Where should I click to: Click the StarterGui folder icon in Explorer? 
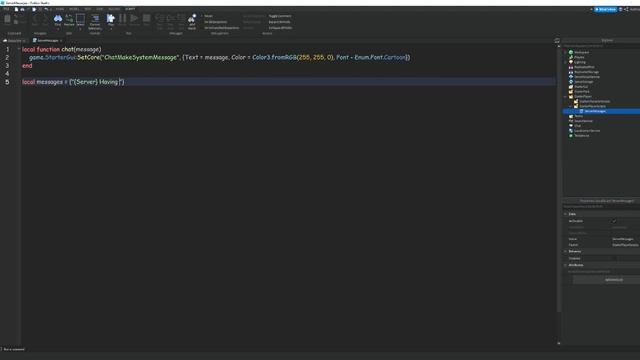[x=571, y=87]
